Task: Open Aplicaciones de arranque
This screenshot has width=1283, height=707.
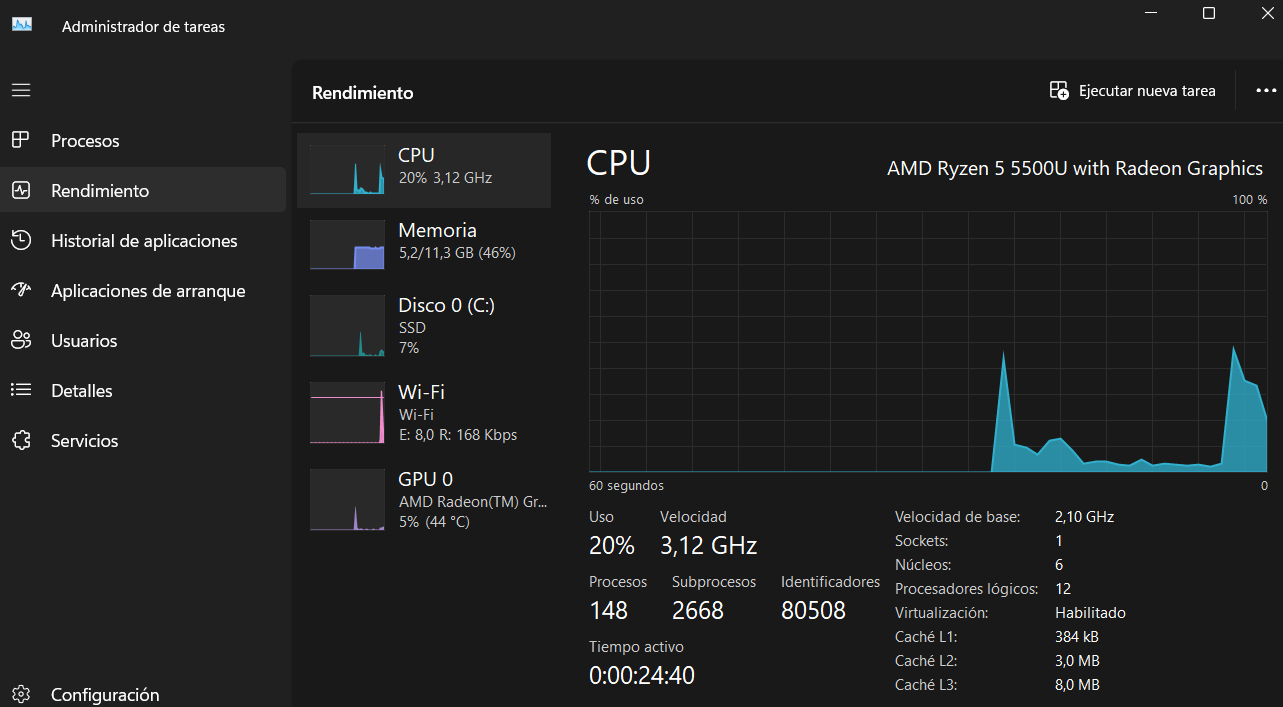Action: coord(147,290)
